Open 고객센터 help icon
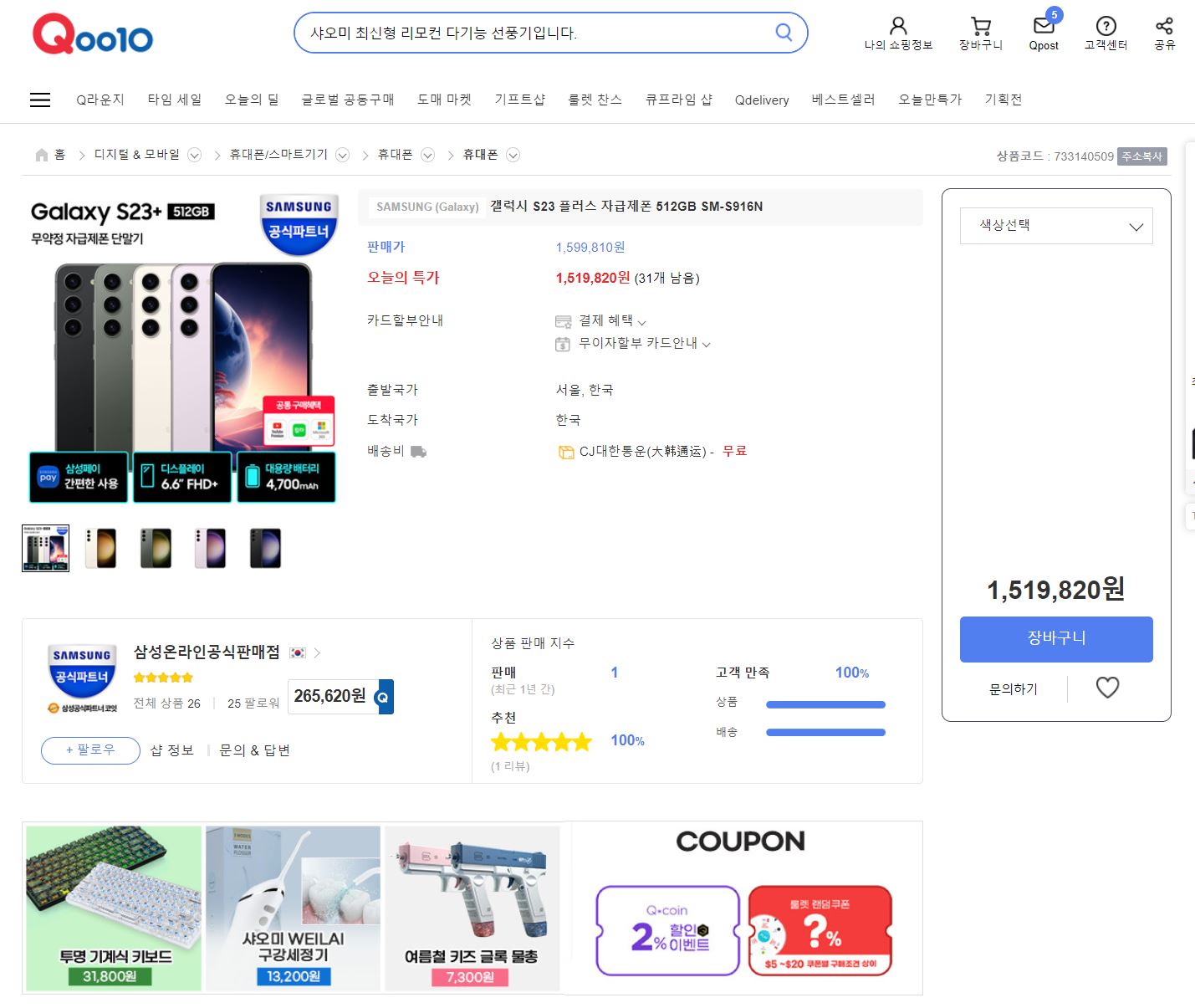The height and width of the screenshot is (1008, 1195). tap(1106, 26)
